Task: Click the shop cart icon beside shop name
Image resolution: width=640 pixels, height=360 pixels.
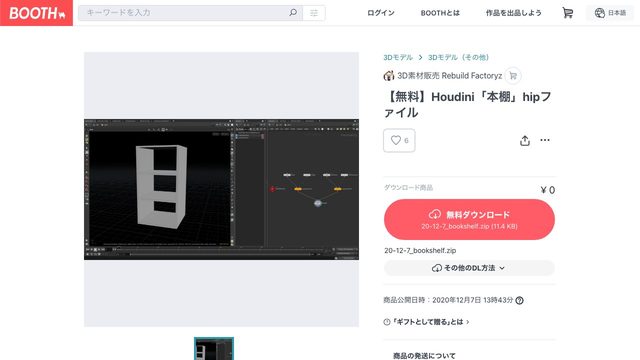Action: coord(513,76)
